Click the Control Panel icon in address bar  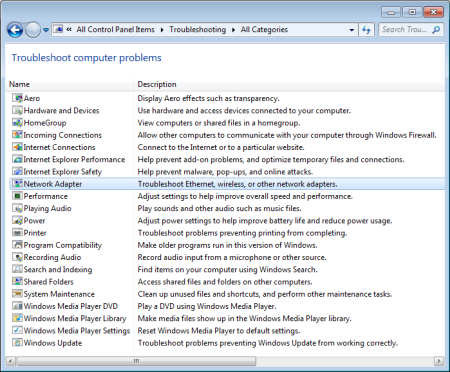(58, 30)
